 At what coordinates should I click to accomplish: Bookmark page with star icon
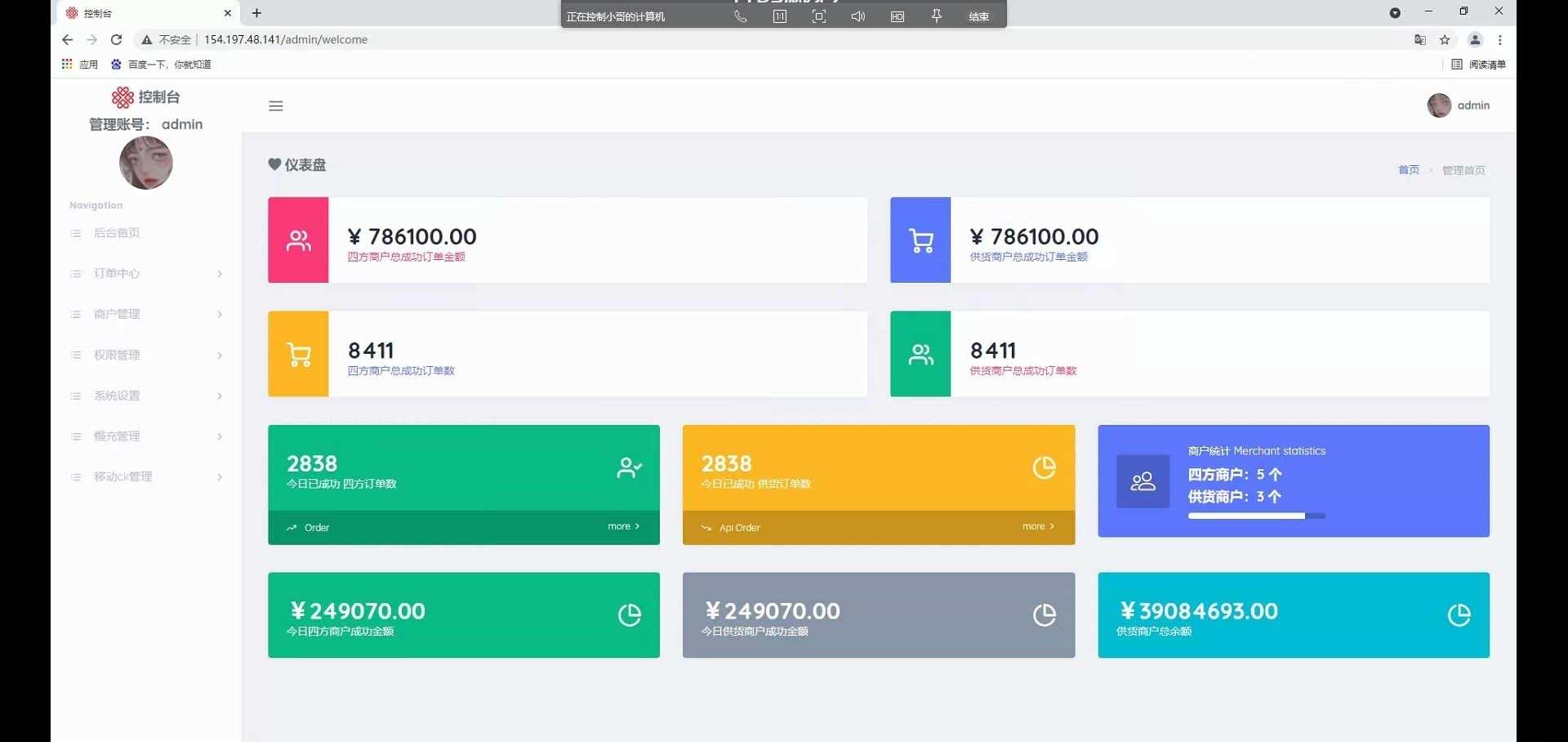coord(1445,39)
